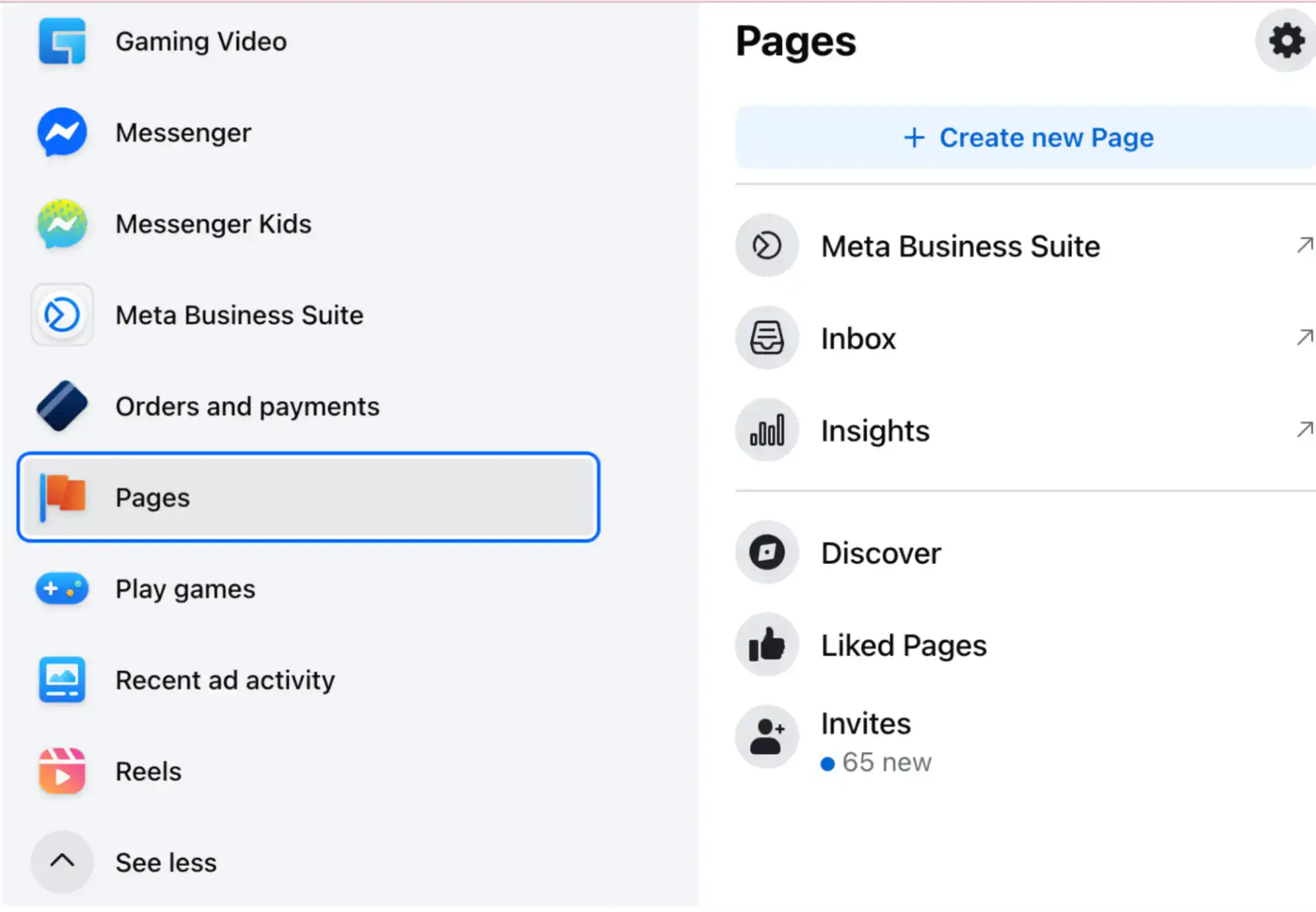Viewport: 1316px width, 912px height.
Task: Select the Messenger Kids label
Action: [213, 224]
